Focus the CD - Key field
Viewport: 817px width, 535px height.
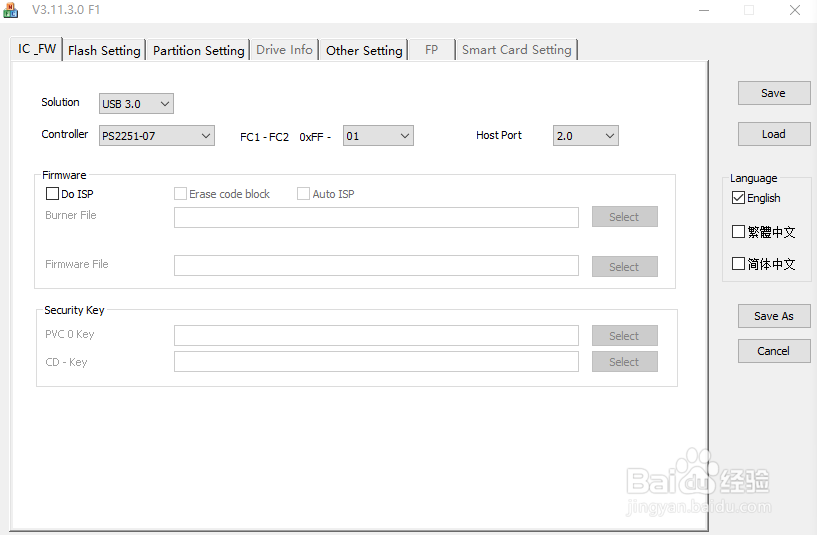(376, 362)
